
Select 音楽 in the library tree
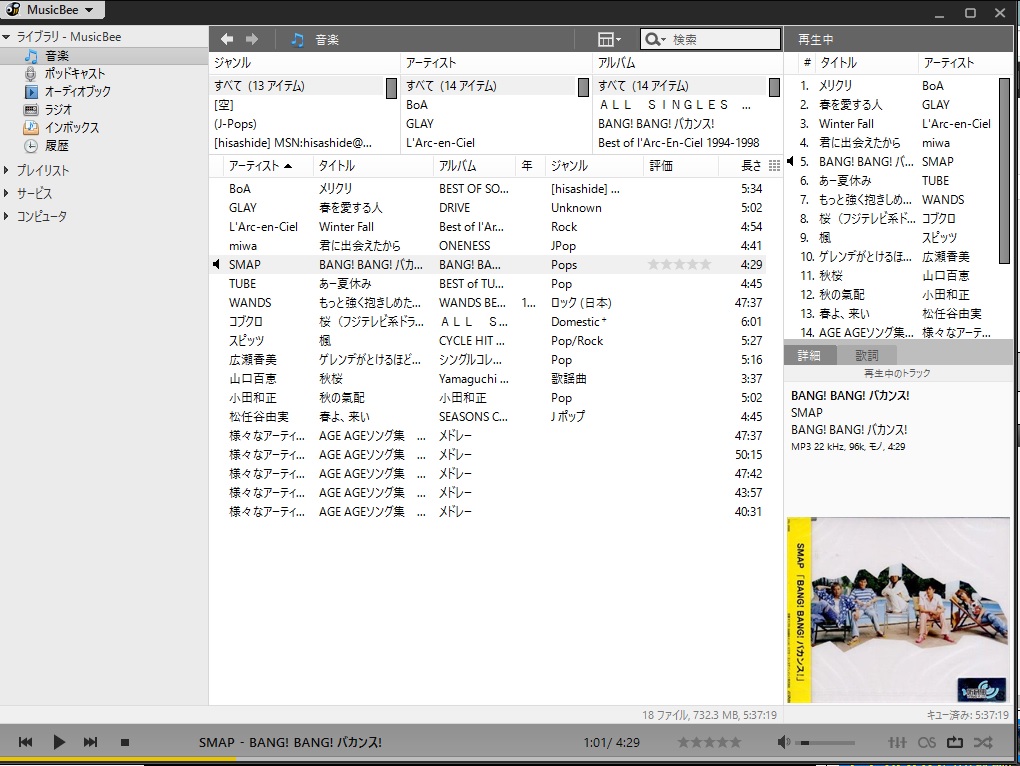[x=57, y=56]
